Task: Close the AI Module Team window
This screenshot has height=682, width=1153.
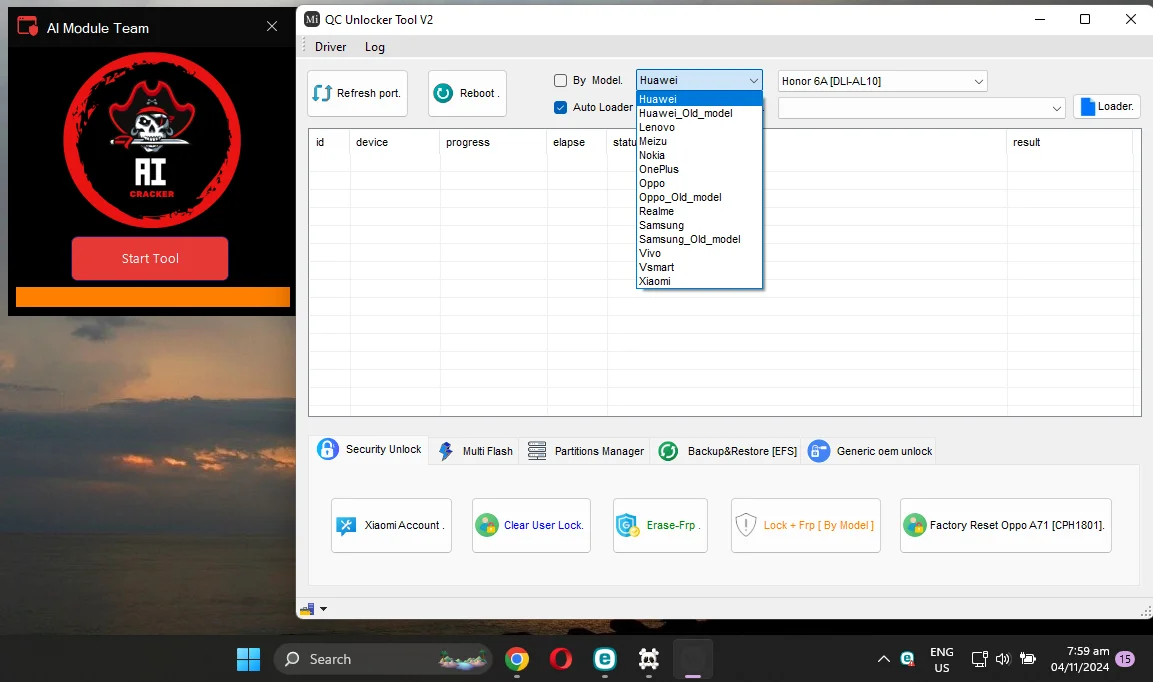Action: 272,26
